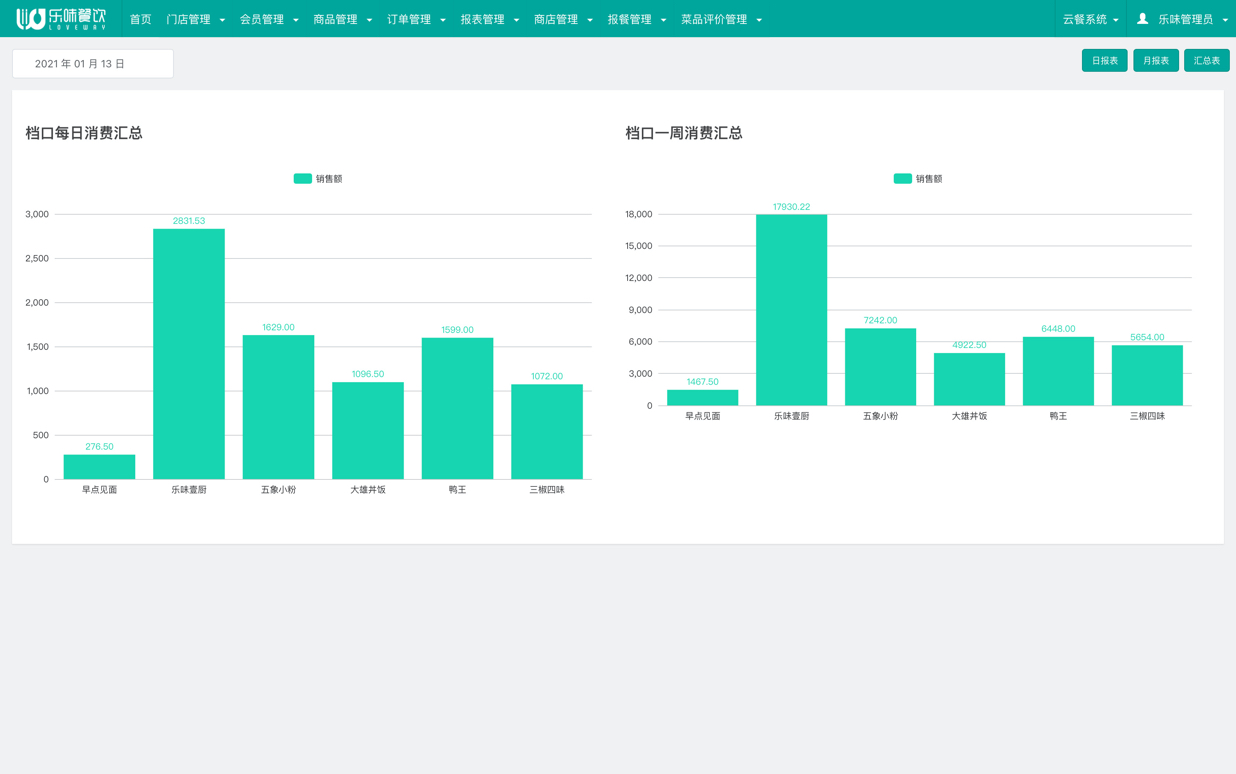
Task: Toggle the 销售额 legend swatch in the weekly chart
Action: tap(902, 179)
